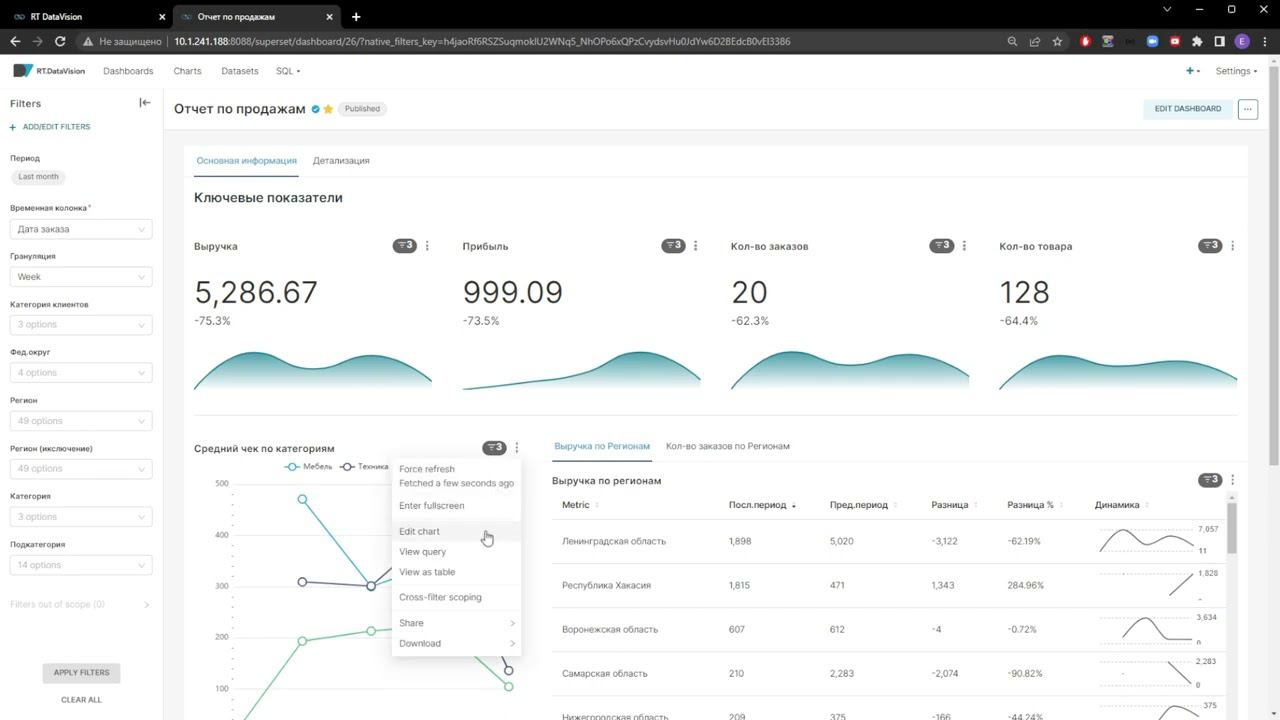Toggle Мебель series in chart legend

tap(309, 466)
